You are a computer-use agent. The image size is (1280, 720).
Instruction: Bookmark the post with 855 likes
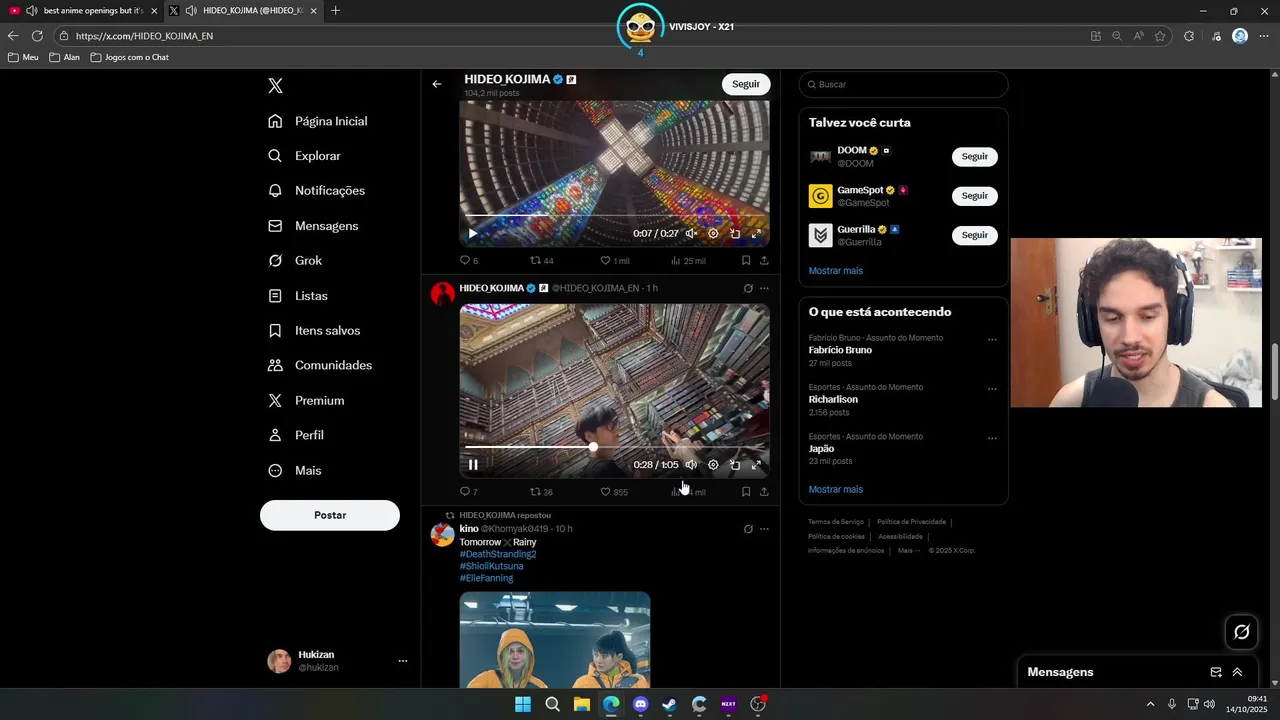point(746,492)
